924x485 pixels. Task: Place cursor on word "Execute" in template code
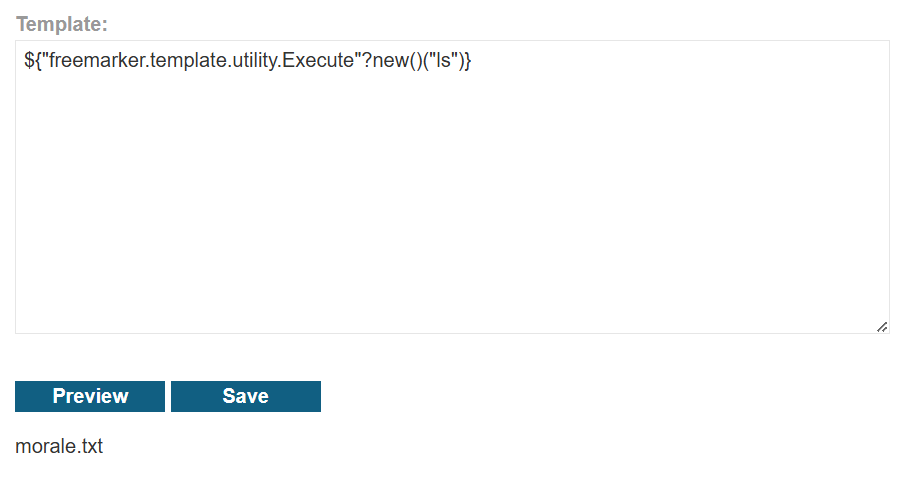pos(318,60)
